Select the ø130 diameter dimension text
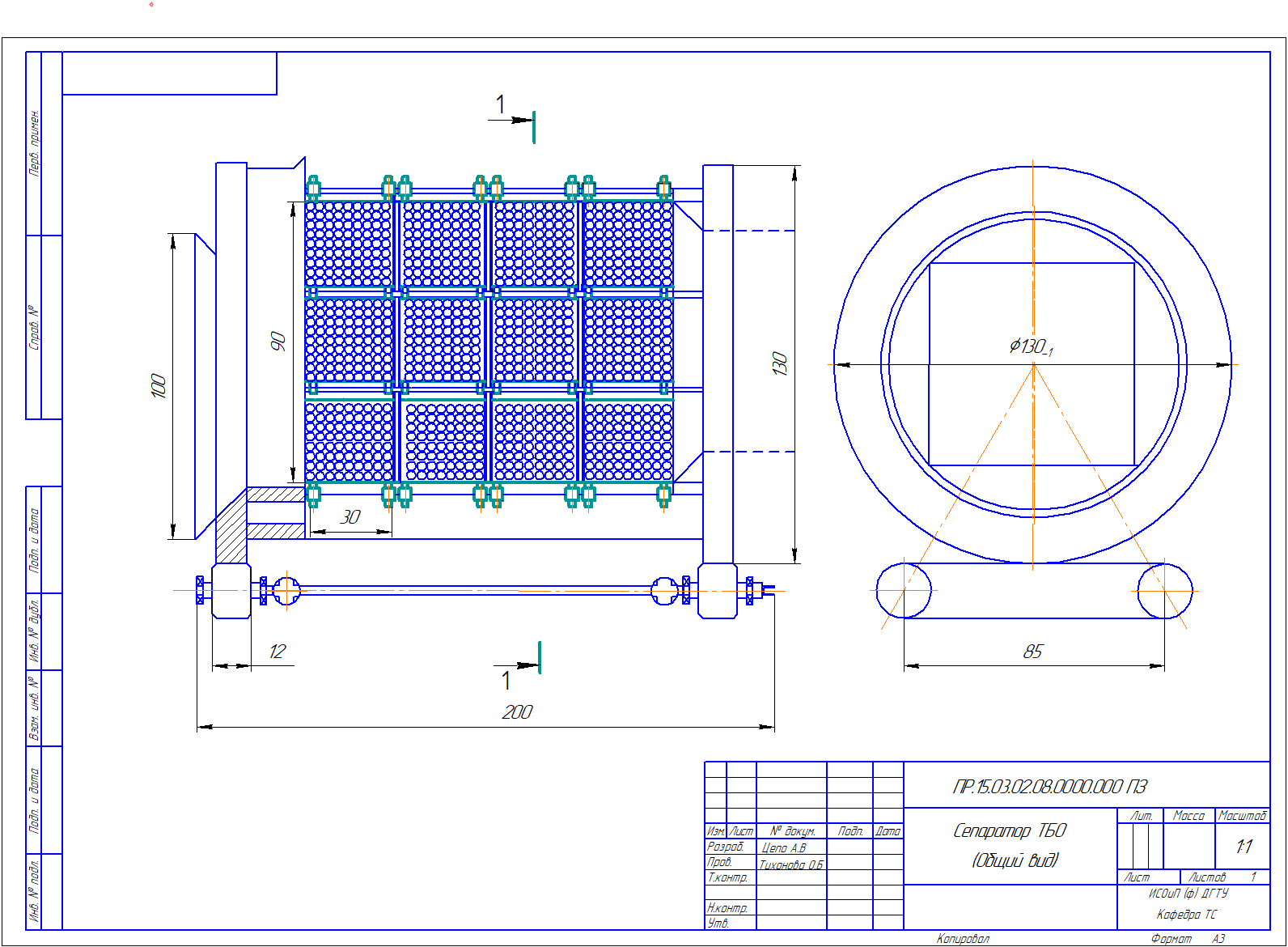1288x947 pixels. click(x=1030, y=347)
